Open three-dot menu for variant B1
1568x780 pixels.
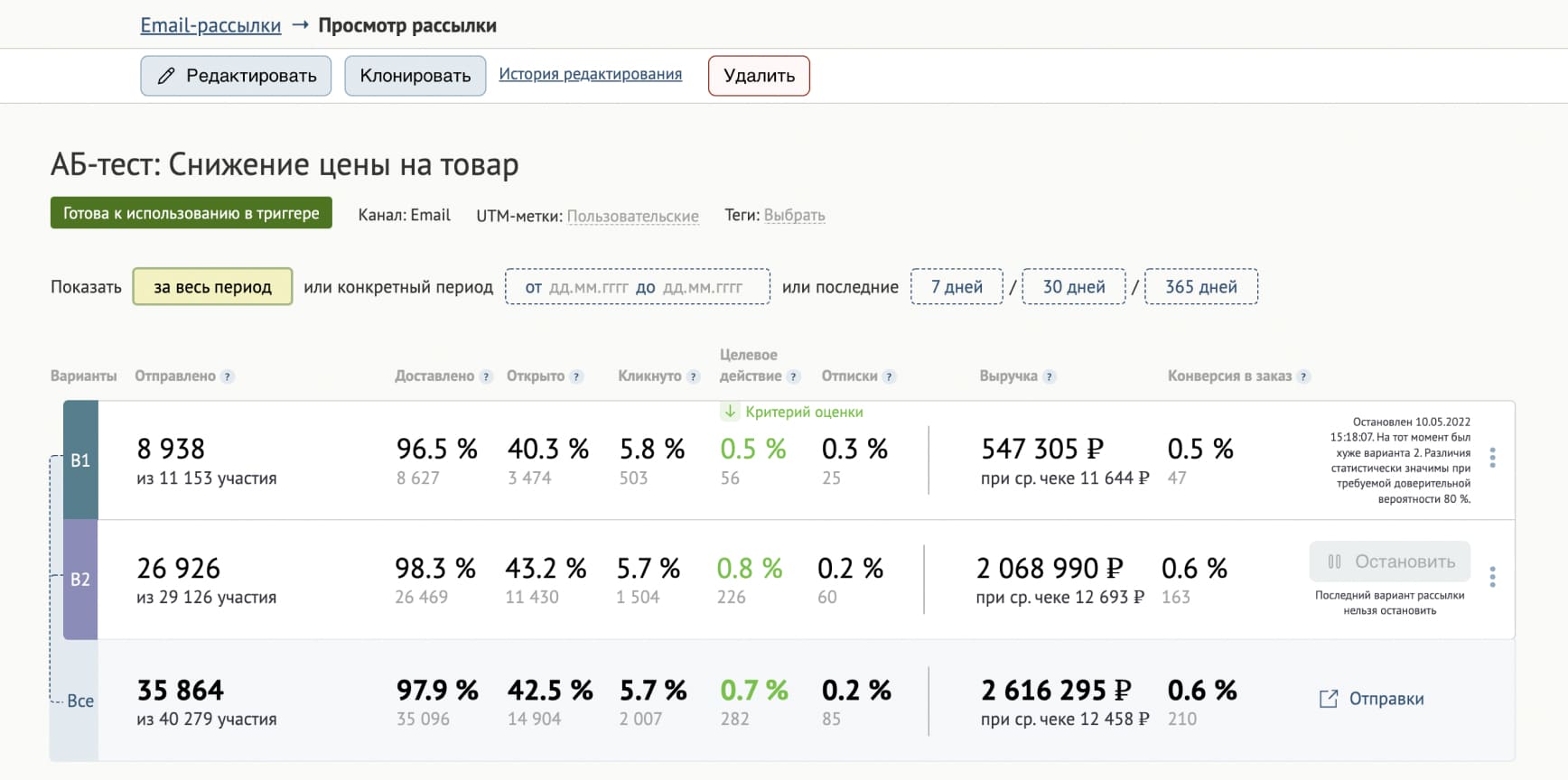1492,459
